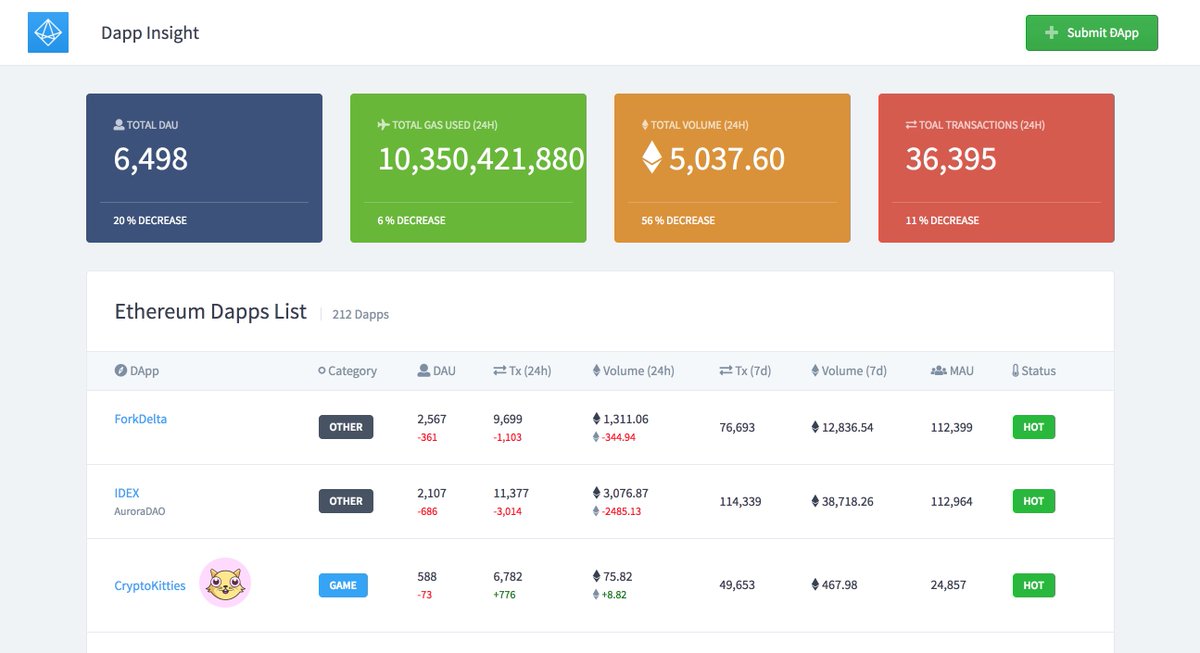The height and width of the screenshot is (653, 1200).
Task: Select IDEX's Tx (7d) value 114,339
Action: point(740,501)
